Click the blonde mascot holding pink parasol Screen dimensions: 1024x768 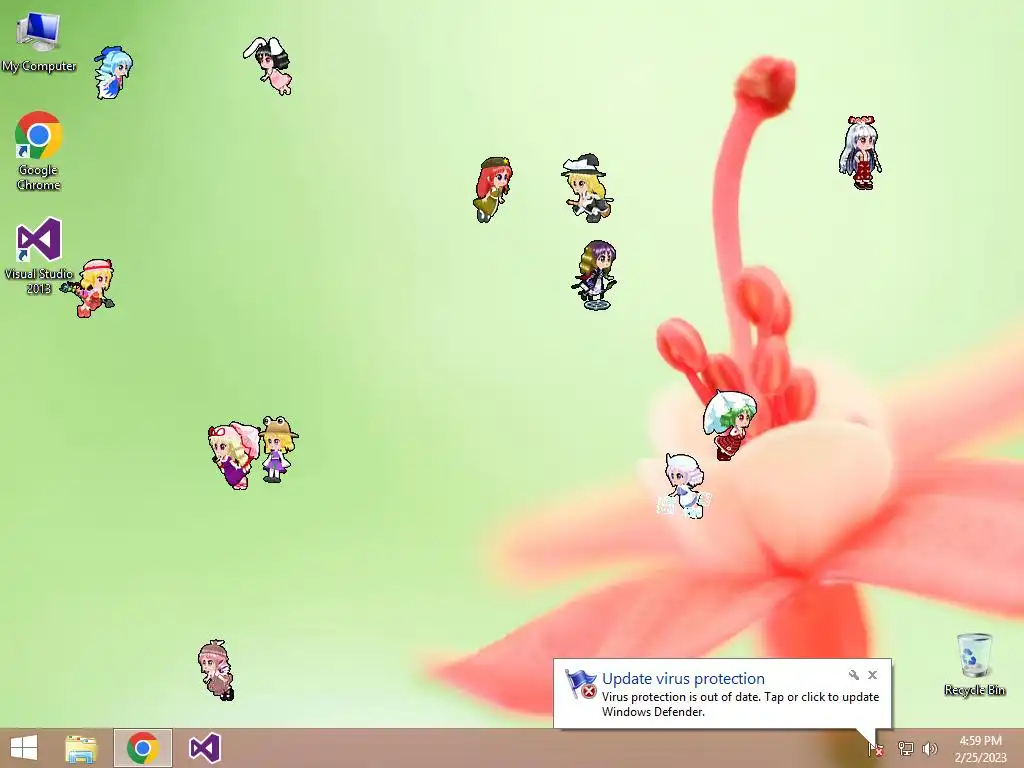click(233, 455)
